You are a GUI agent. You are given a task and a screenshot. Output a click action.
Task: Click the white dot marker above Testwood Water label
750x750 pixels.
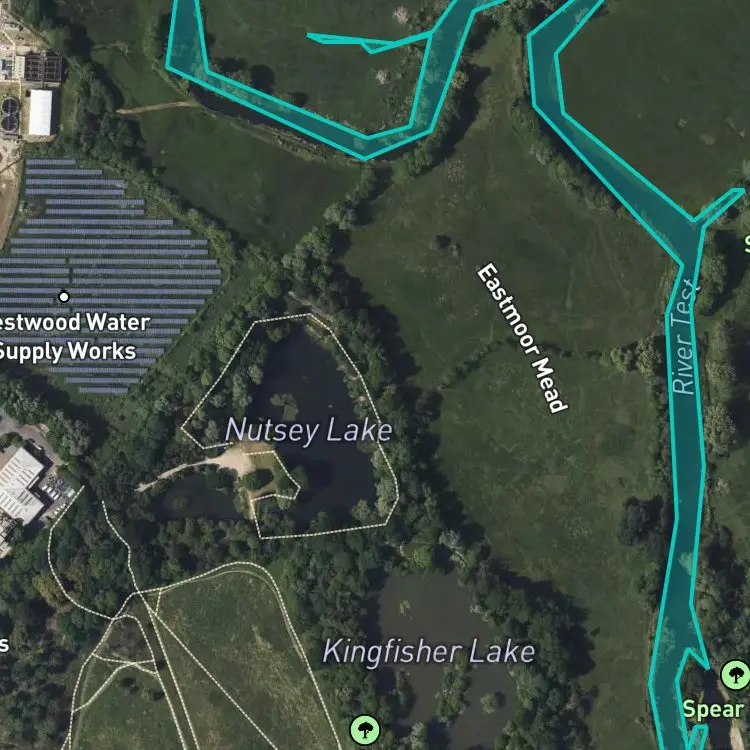(64, 297)
